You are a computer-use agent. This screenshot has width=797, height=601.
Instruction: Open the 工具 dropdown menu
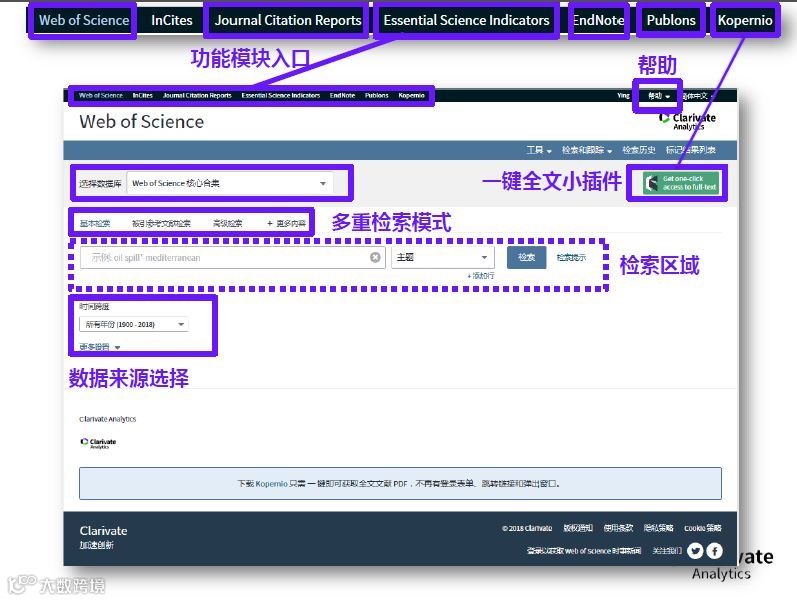pyautogui.click(x=539, y=150)
